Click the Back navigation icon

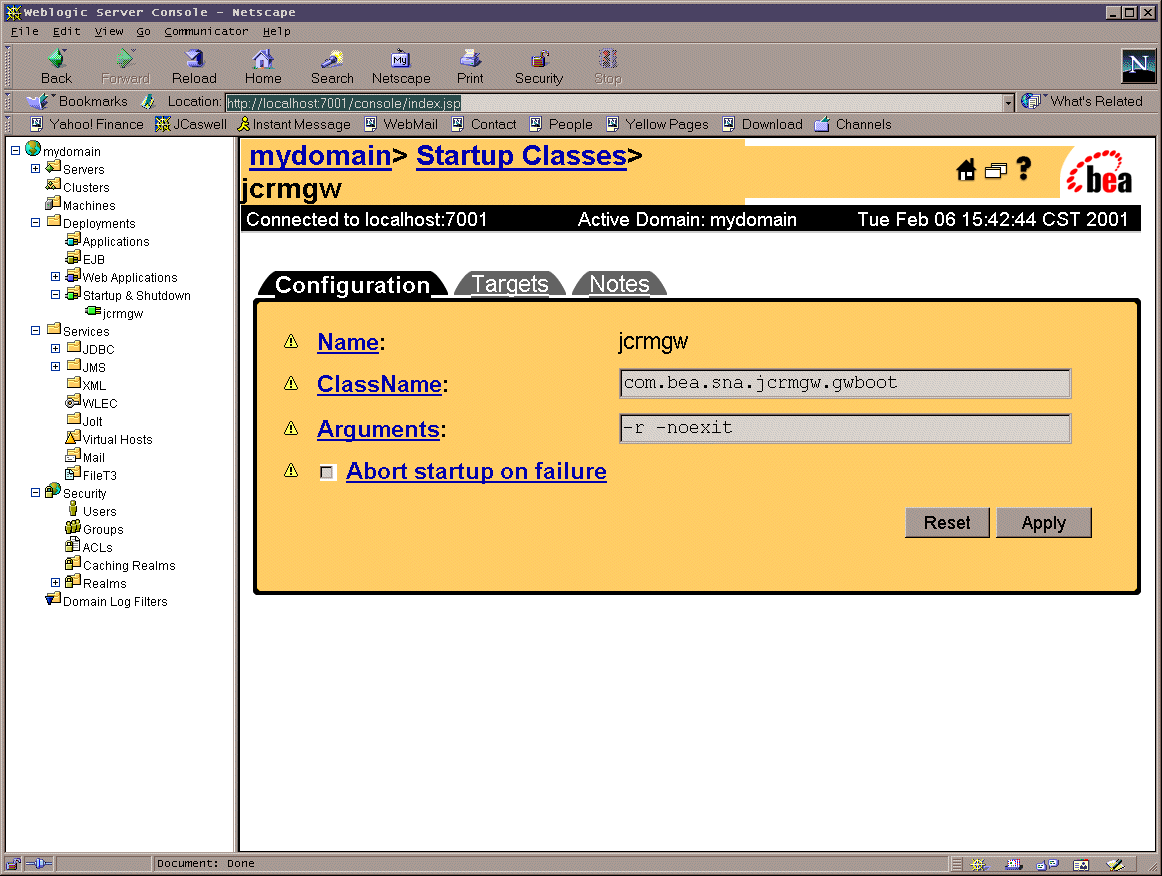coord(56,59)
